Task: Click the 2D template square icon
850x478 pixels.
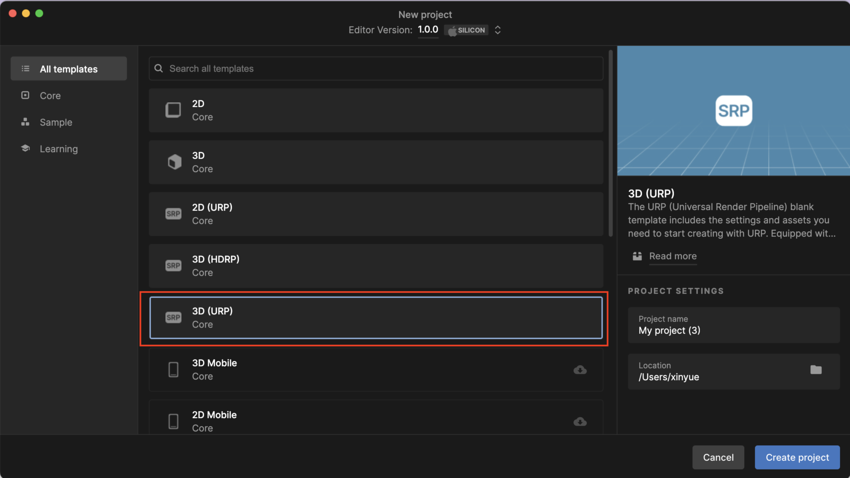Action: (173, 110)
